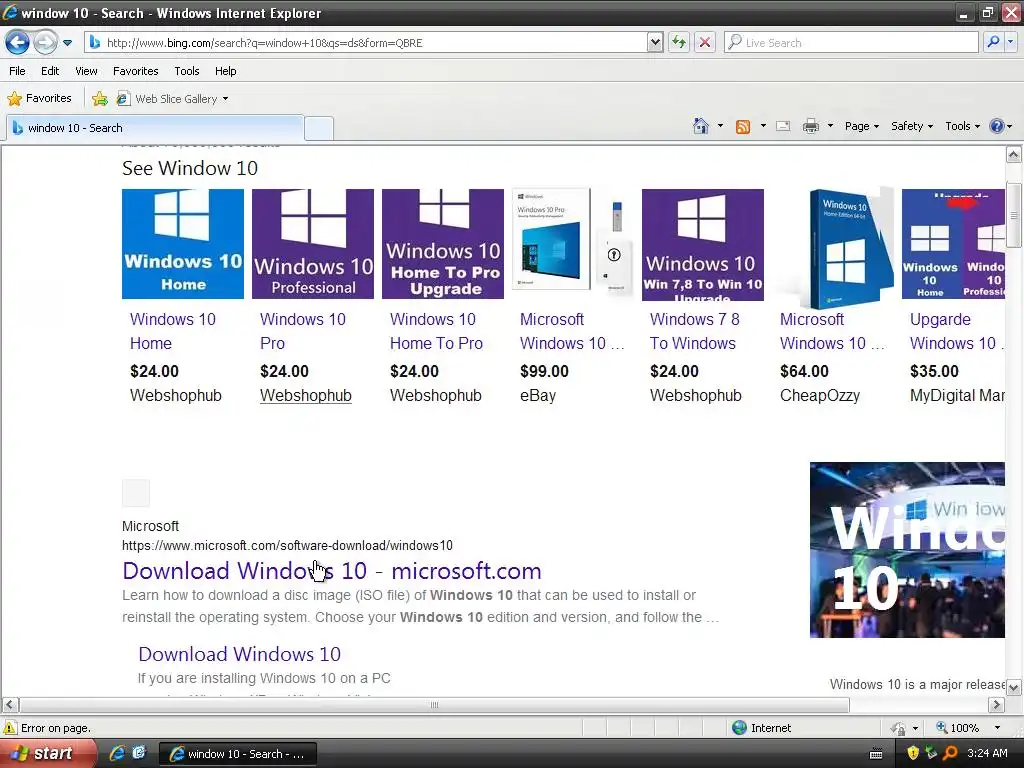Click the vertical scrollbar down arrow
The width and height of the screenshot is (1024, 768).
tap(1014, 687)
